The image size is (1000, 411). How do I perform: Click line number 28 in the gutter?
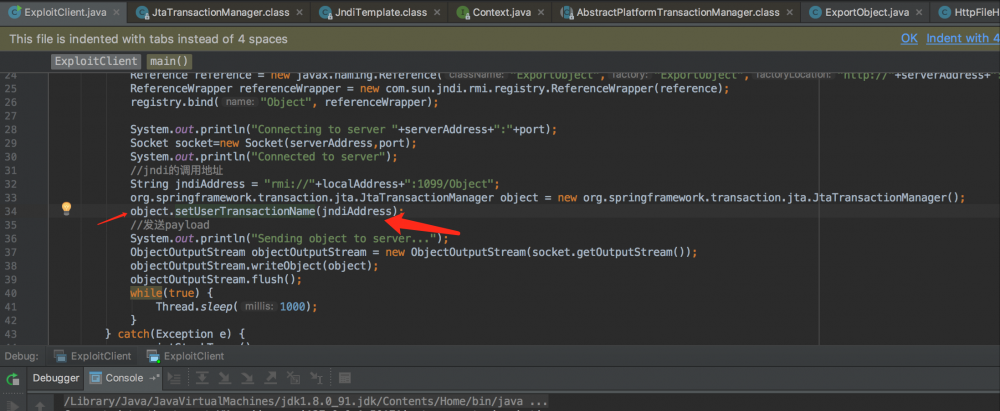click(x=10, y=130)
